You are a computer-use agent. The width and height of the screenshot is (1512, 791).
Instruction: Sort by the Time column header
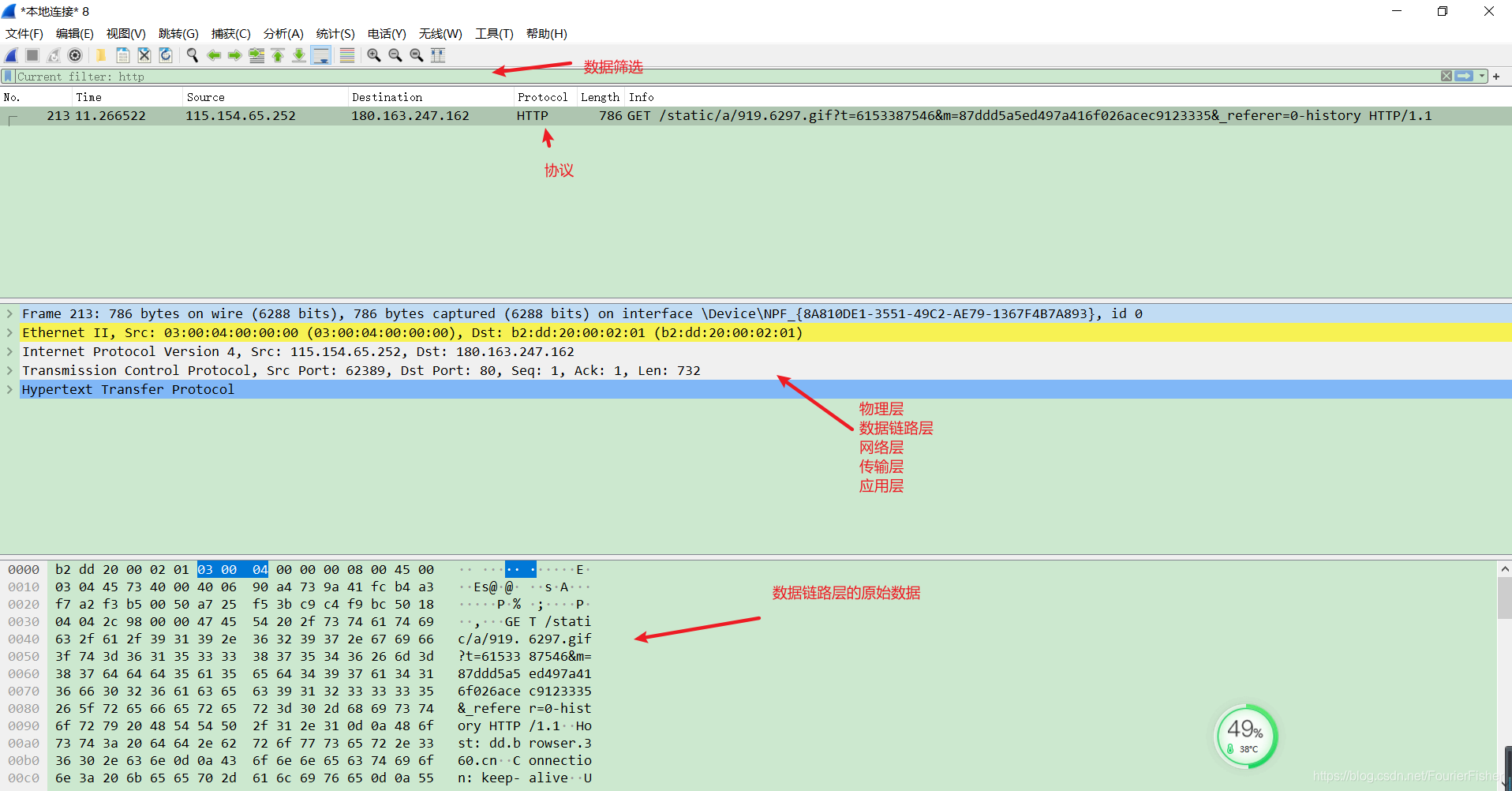[x=127, y=97]
